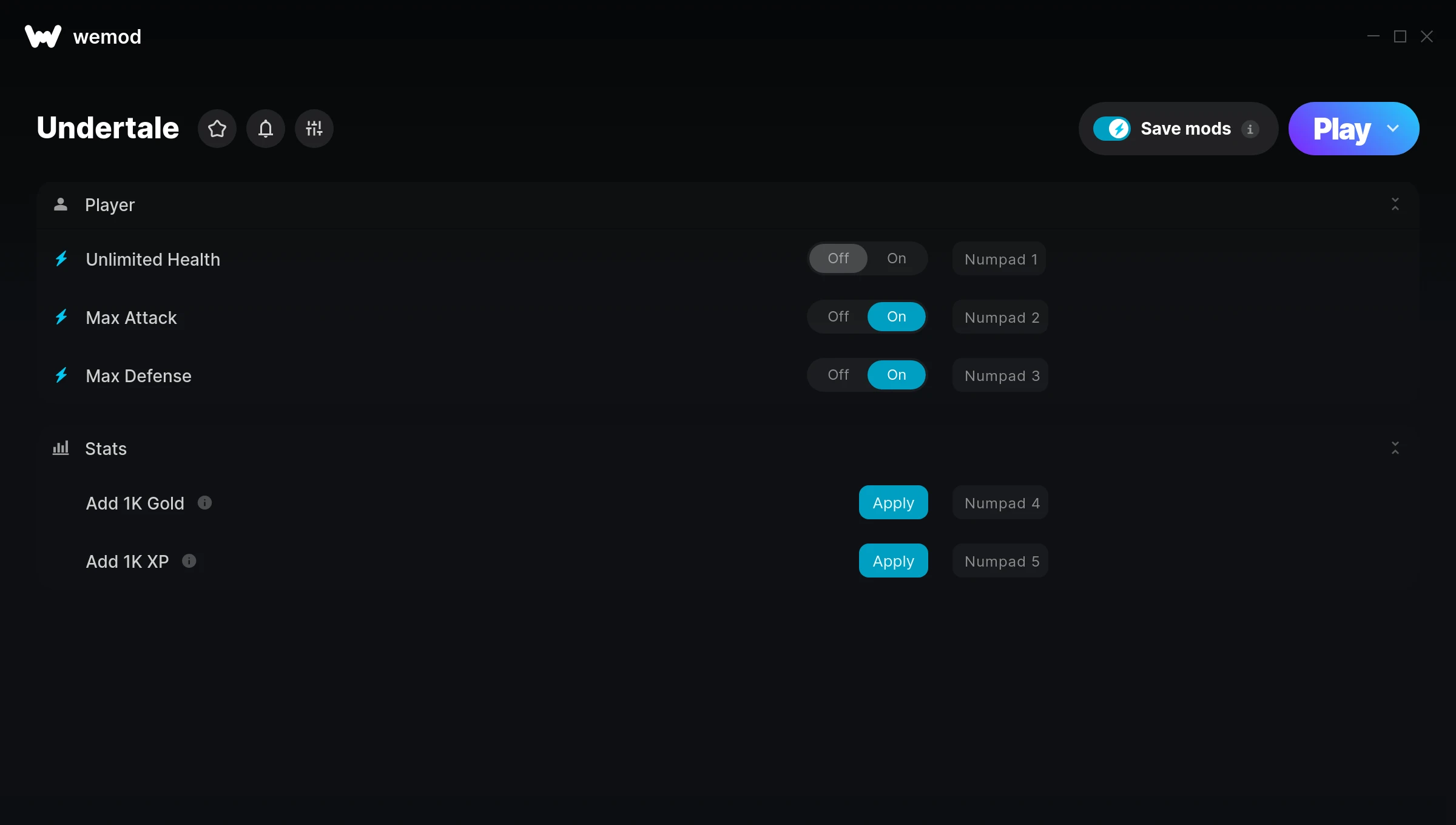Click the Add 1K XP info icon
This screenshot has height=825, width=1456.
coord(189,561)
